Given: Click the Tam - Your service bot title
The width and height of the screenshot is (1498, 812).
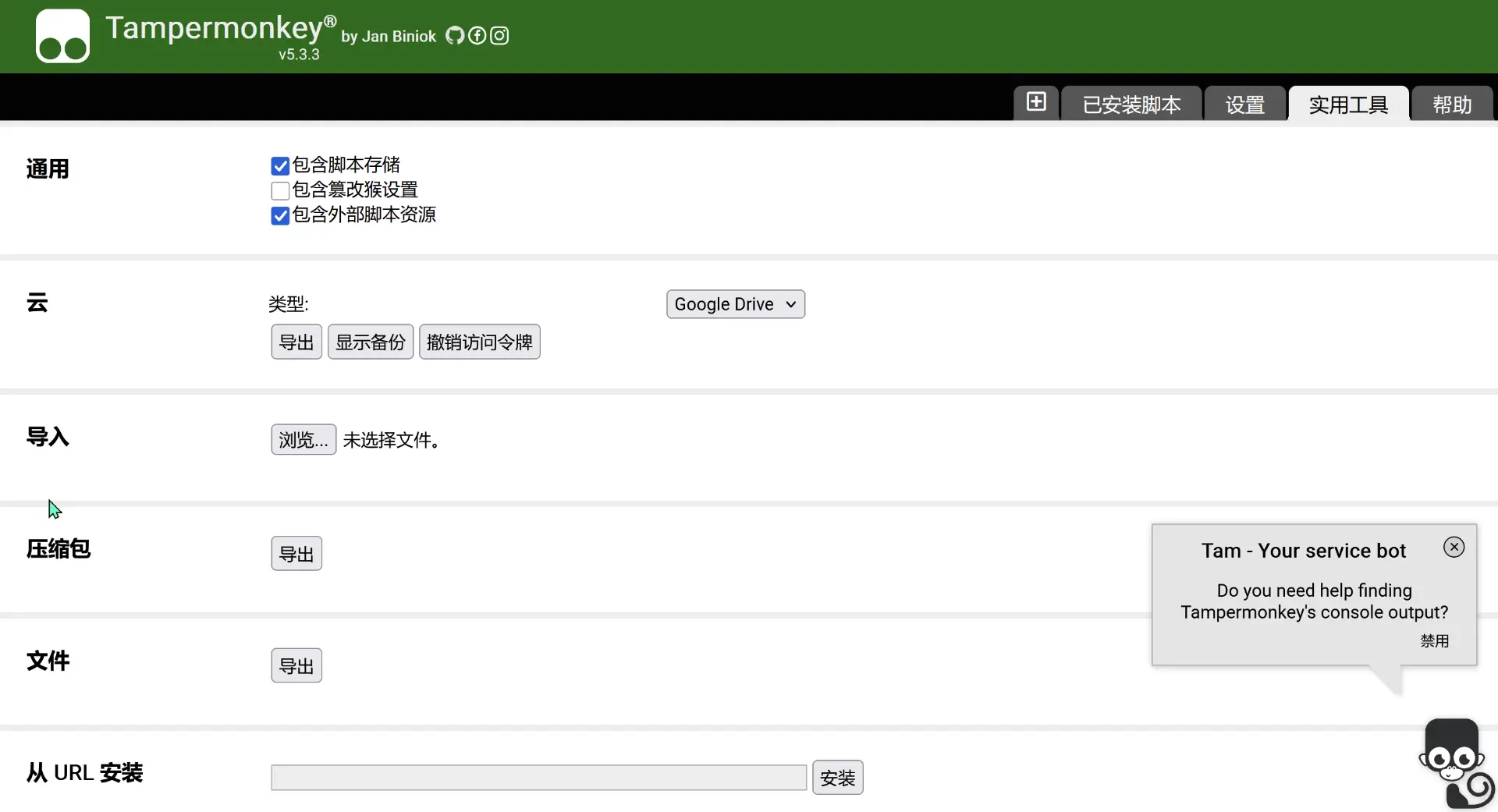Looking at the screenshot, I should (1304, 551).
